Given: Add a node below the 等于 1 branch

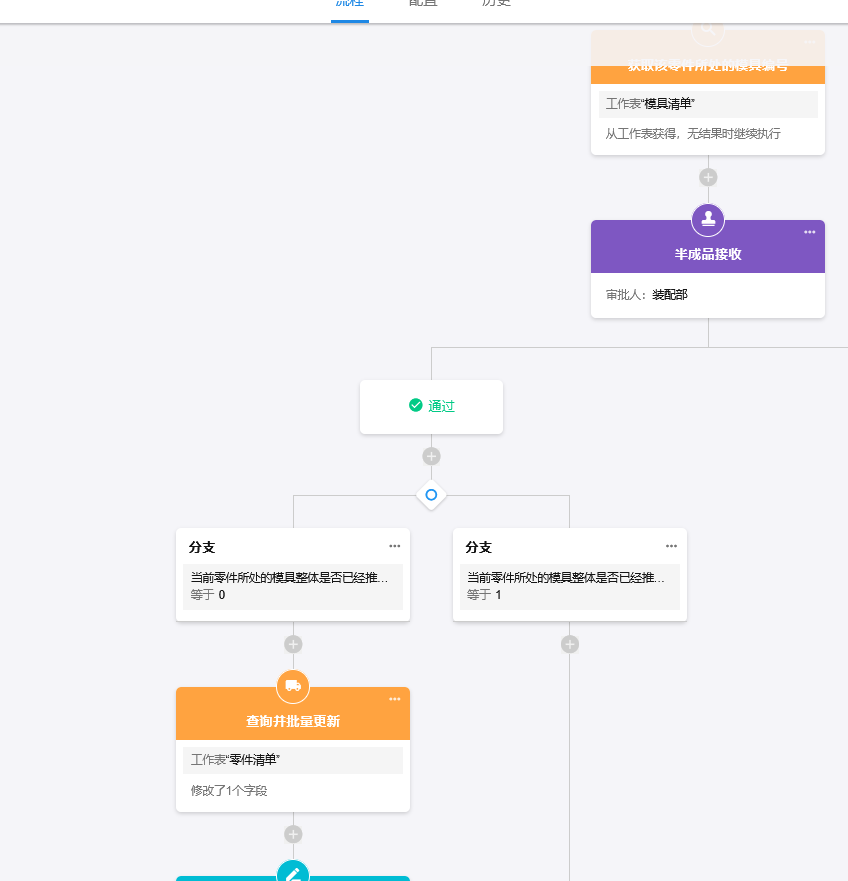Looking at the screenshot, I should (570, 644).
